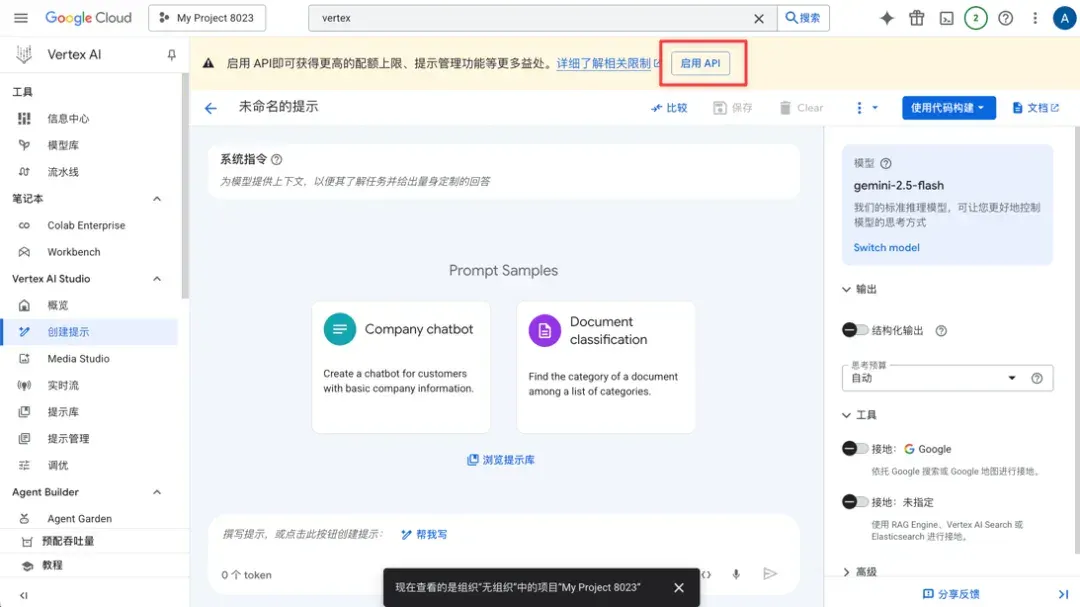Select the Company chatbot sample card

pos(401,367)
